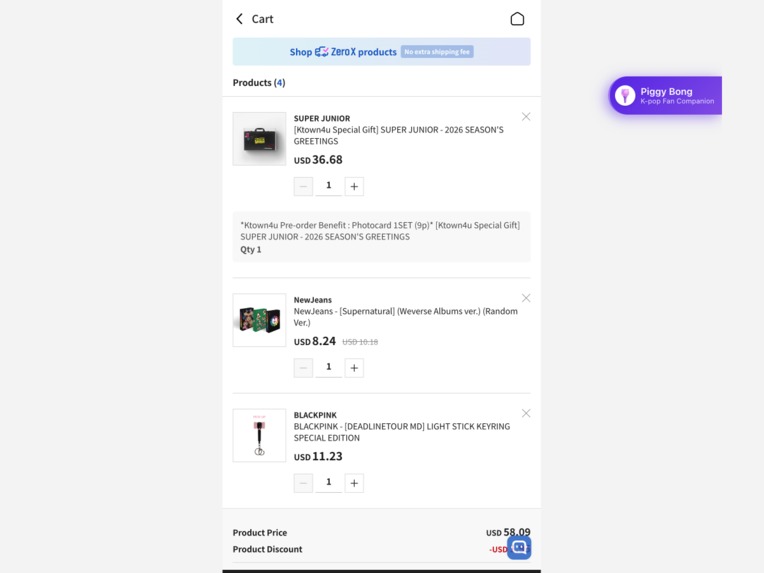Click the Cart page title

click(262, 19)
